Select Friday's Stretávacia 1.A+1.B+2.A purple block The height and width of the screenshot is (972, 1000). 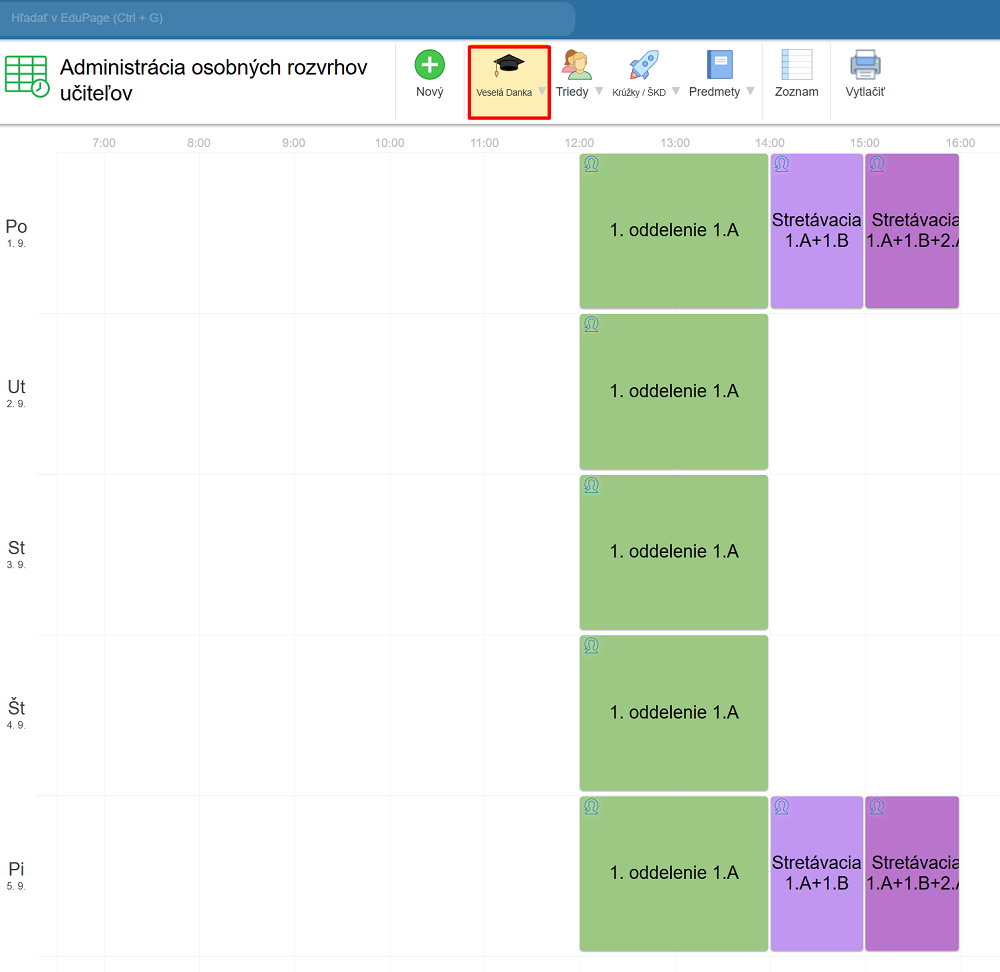coord(912,873)
